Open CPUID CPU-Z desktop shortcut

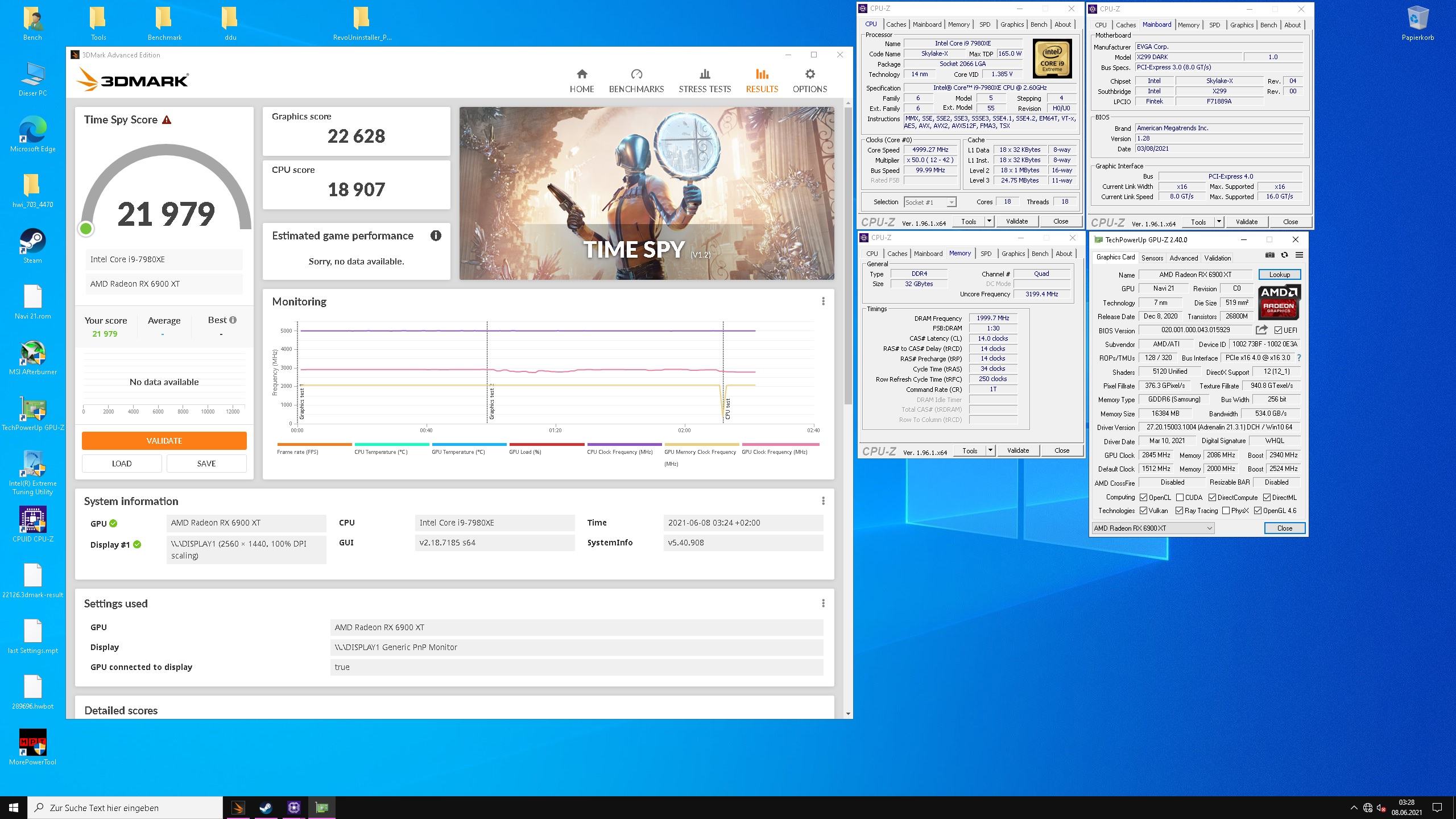click(x=32, y=524)
